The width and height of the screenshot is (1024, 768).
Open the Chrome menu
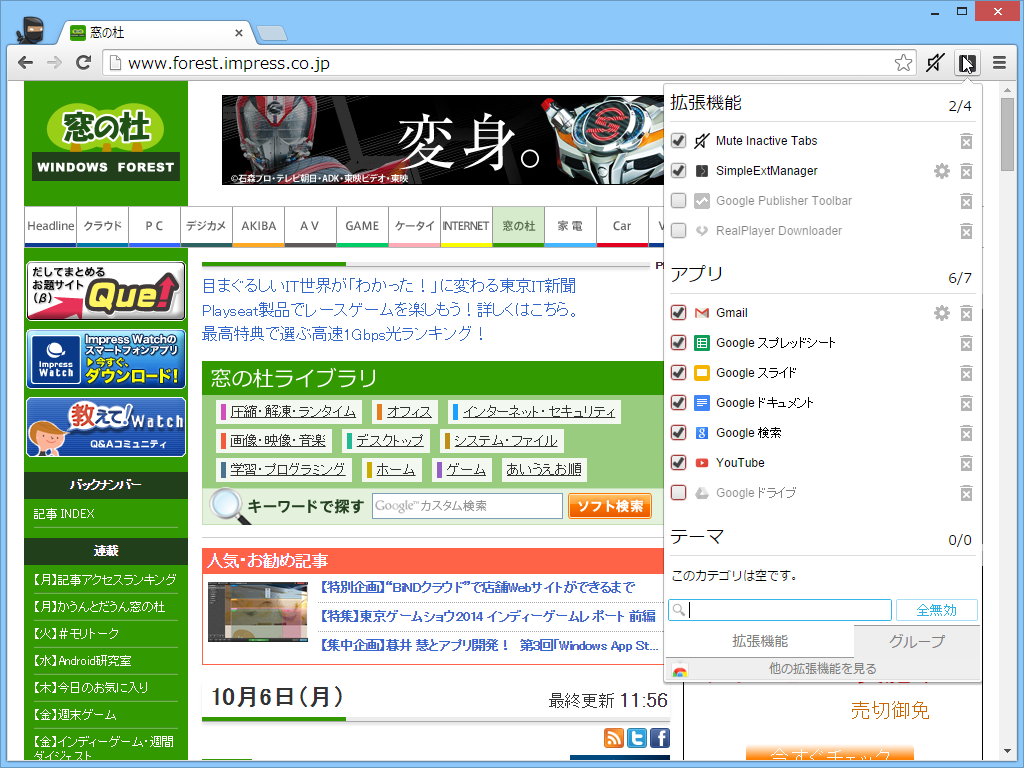click(997, 62)
